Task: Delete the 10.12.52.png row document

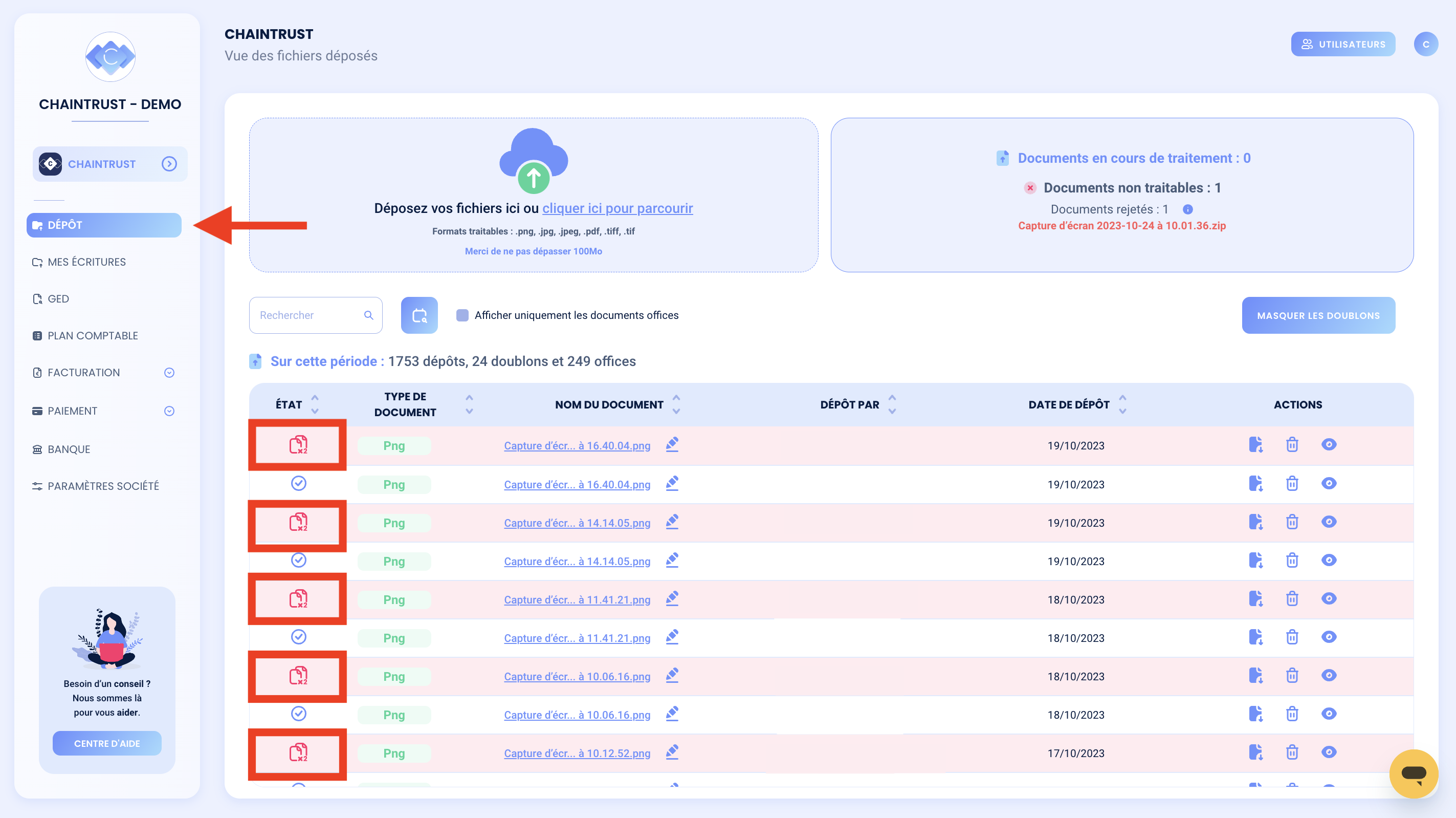Action: coord(1291,753)
